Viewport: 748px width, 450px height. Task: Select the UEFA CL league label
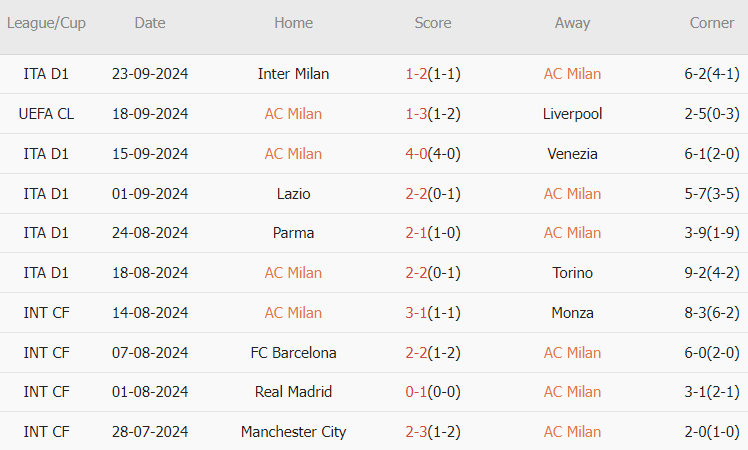(46, 114)
